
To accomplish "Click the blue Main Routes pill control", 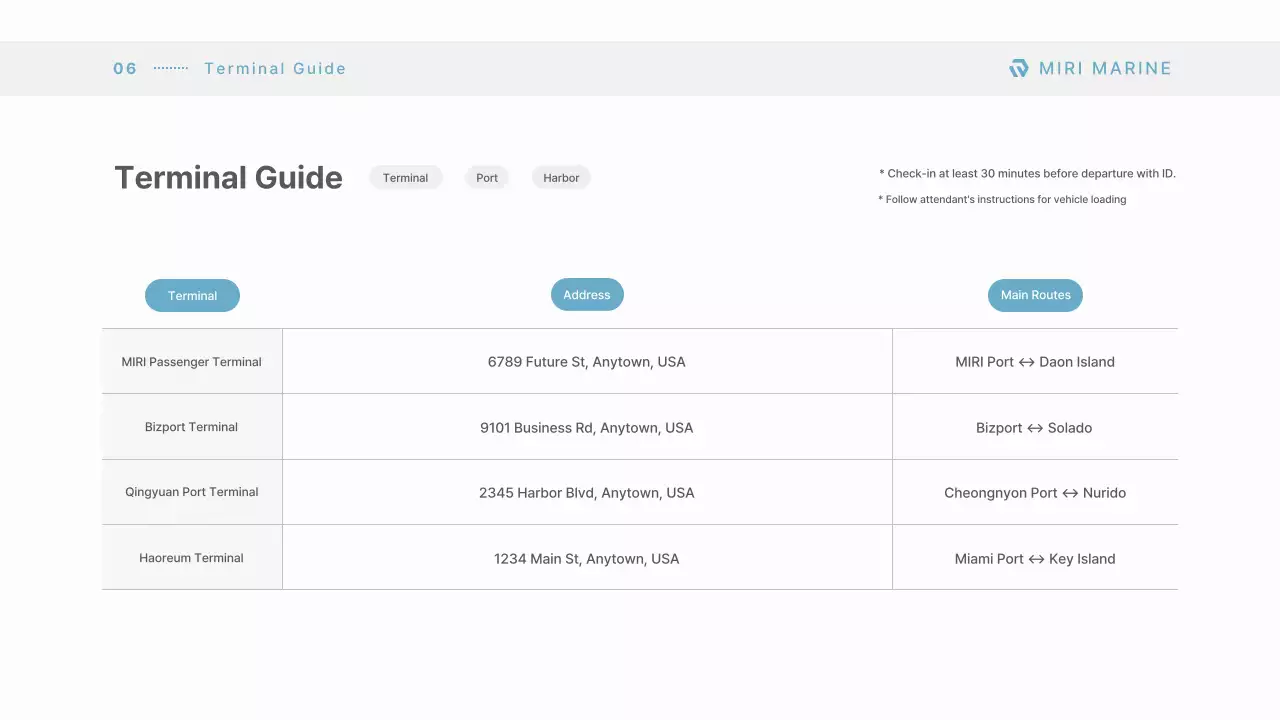I will 1035,295.
